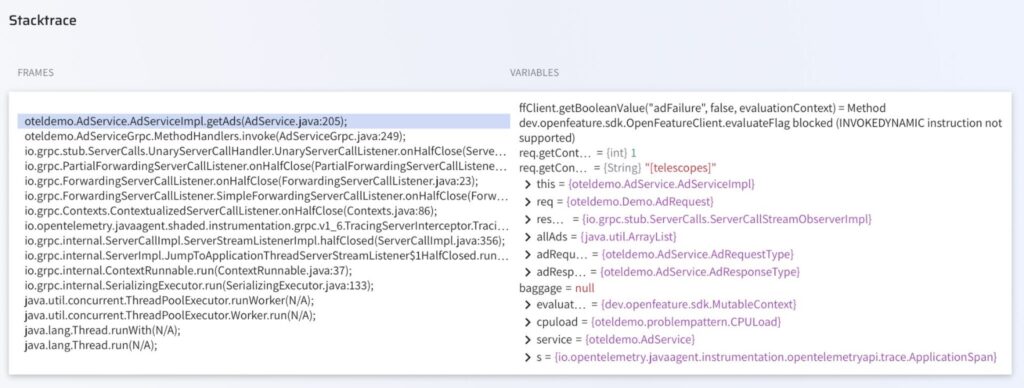Select the AdServiceGrpc MethodHandlers.invoke frame

(x=264, y=136)
